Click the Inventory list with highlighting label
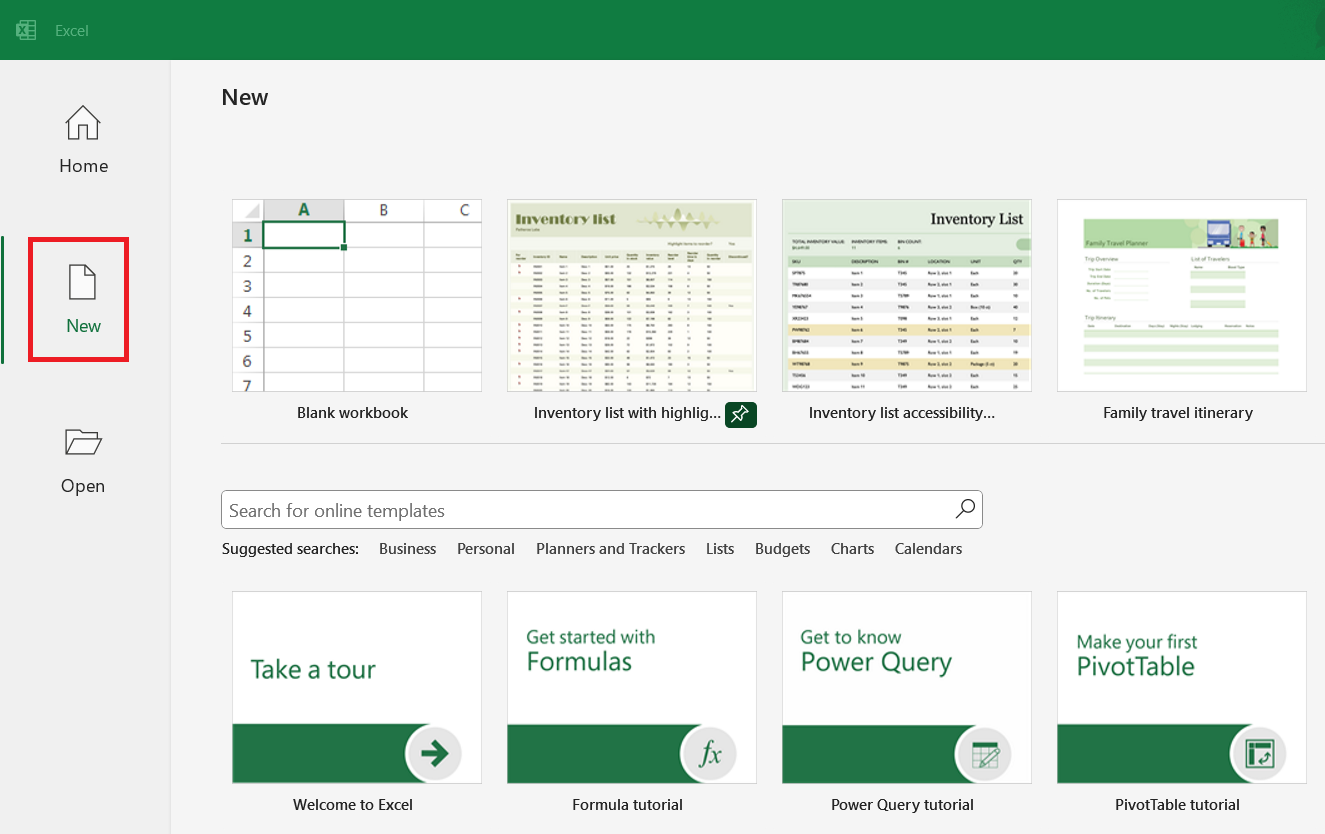This screenshot has height=834, width=1325. 627,413
